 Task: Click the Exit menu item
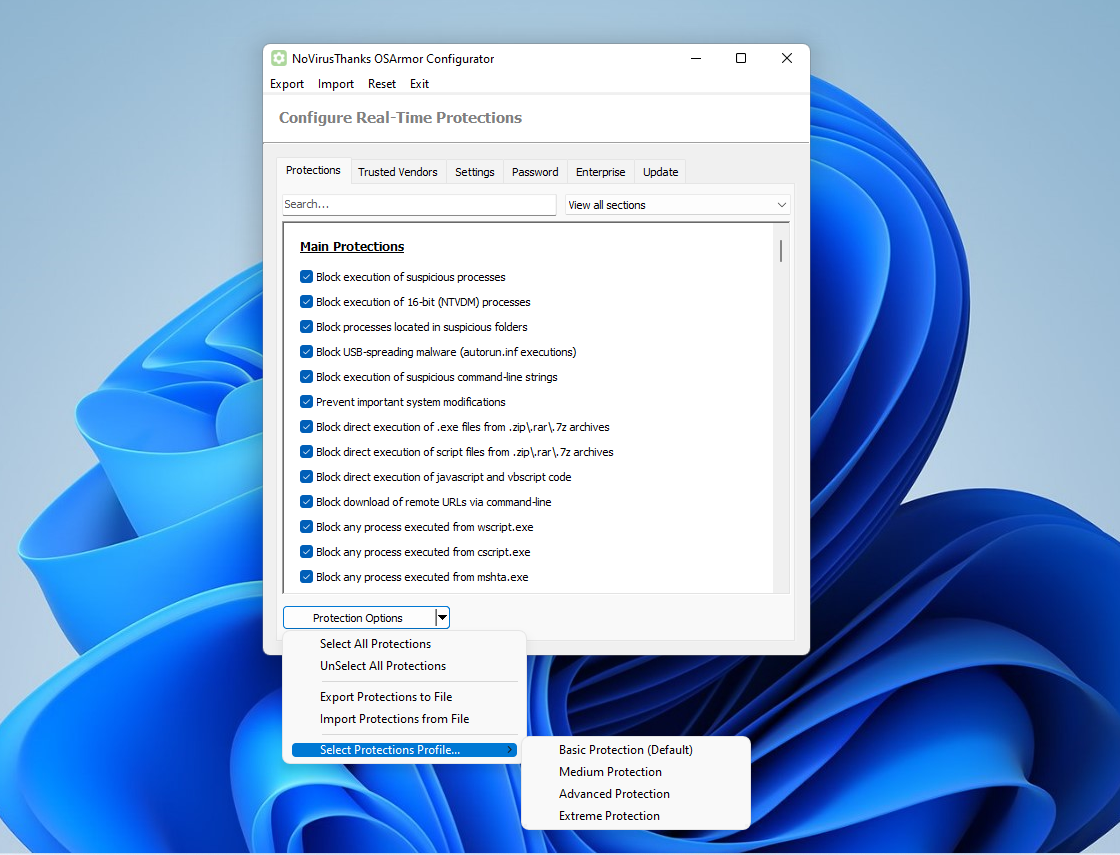(419, 84)
